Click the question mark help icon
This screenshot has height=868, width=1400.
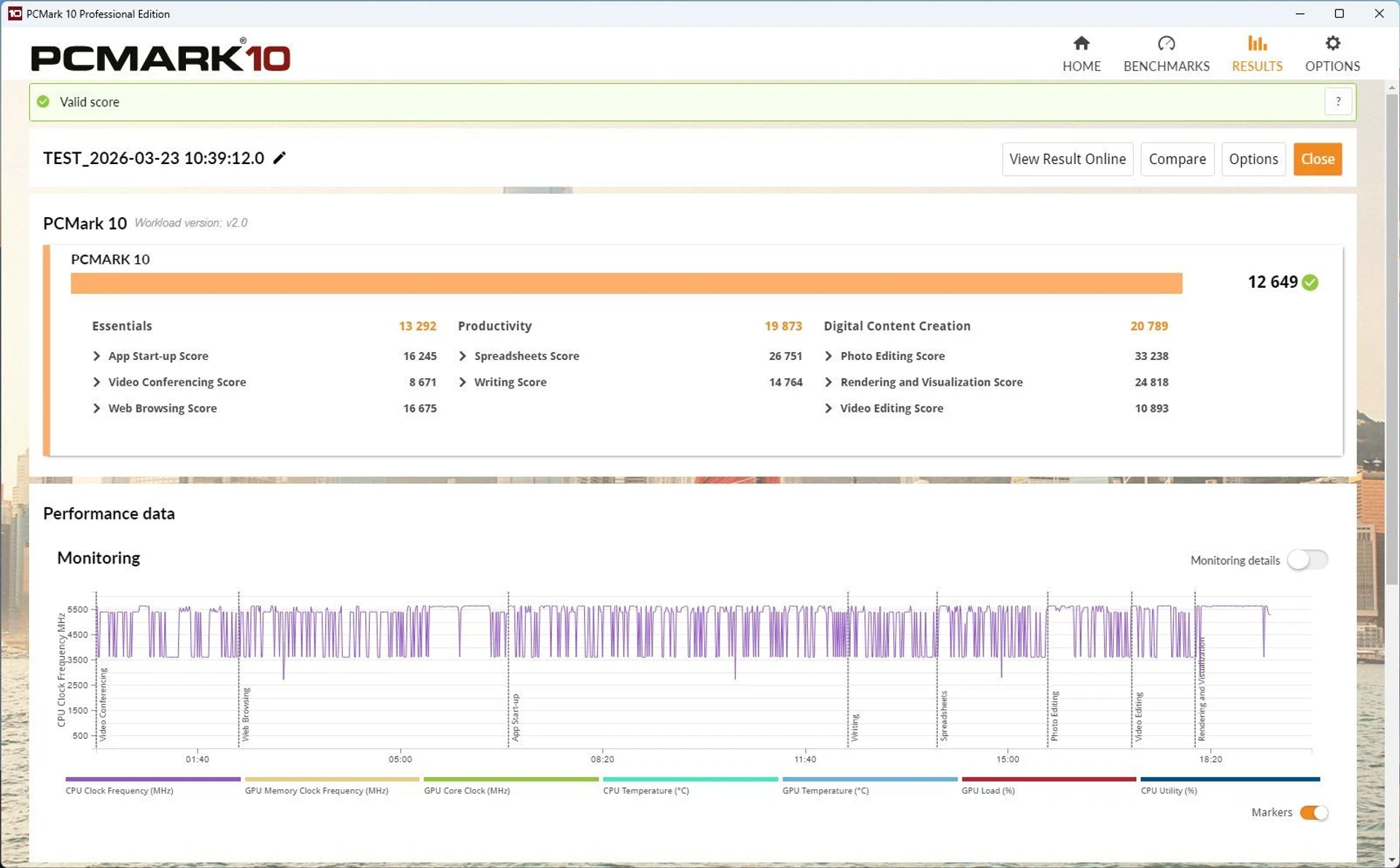tap(1338, 102)
